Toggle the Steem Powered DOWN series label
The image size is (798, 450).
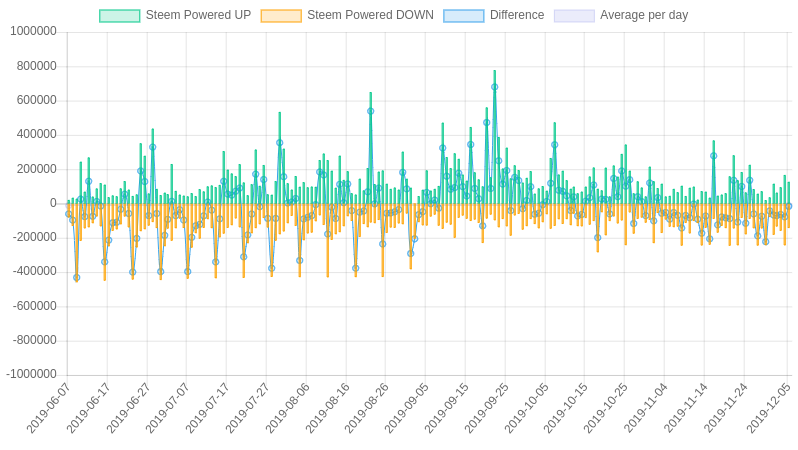370,15
